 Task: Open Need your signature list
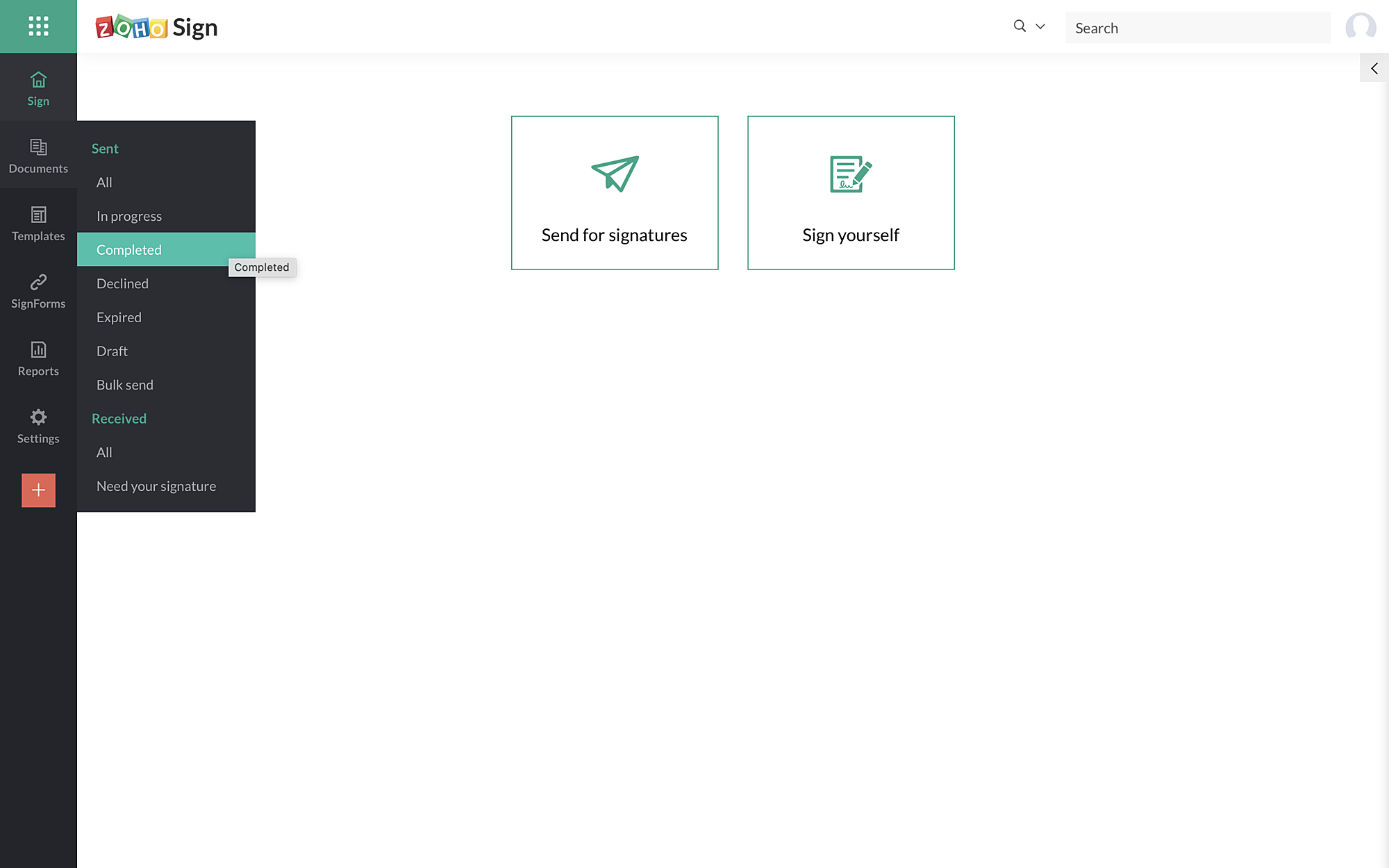point(156,486)
